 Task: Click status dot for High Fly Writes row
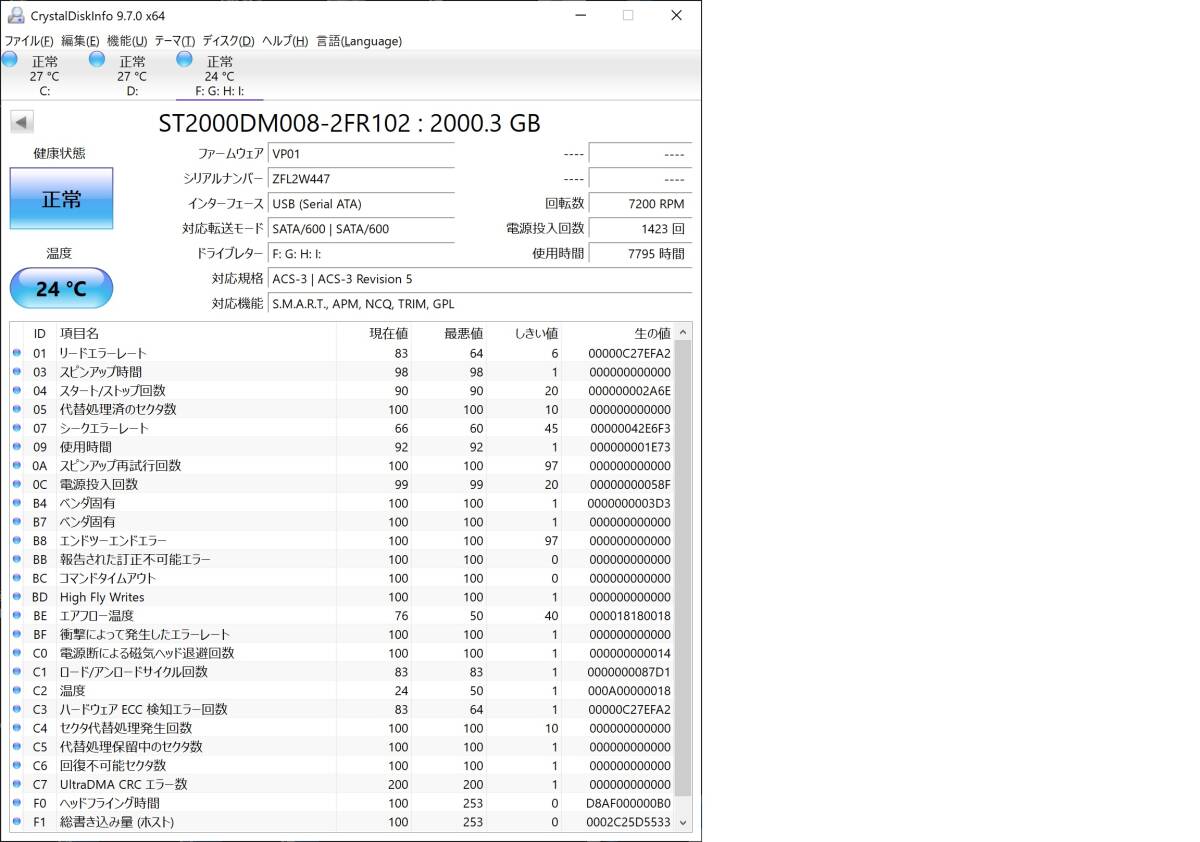[16, 597]
